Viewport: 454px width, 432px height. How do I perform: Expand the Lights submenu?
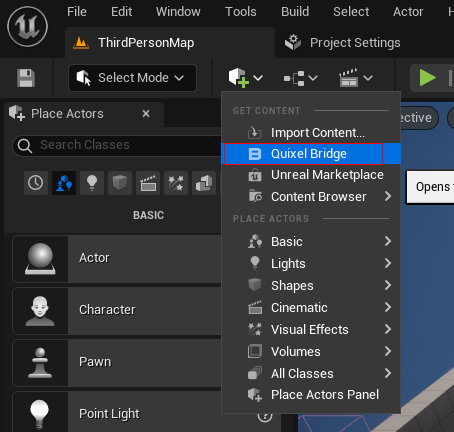(311, 263)
